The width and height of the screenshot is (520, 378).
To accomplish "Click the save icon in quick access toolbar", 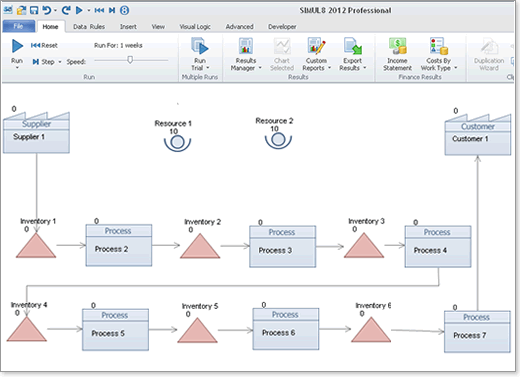I will [x=34, y=10].
